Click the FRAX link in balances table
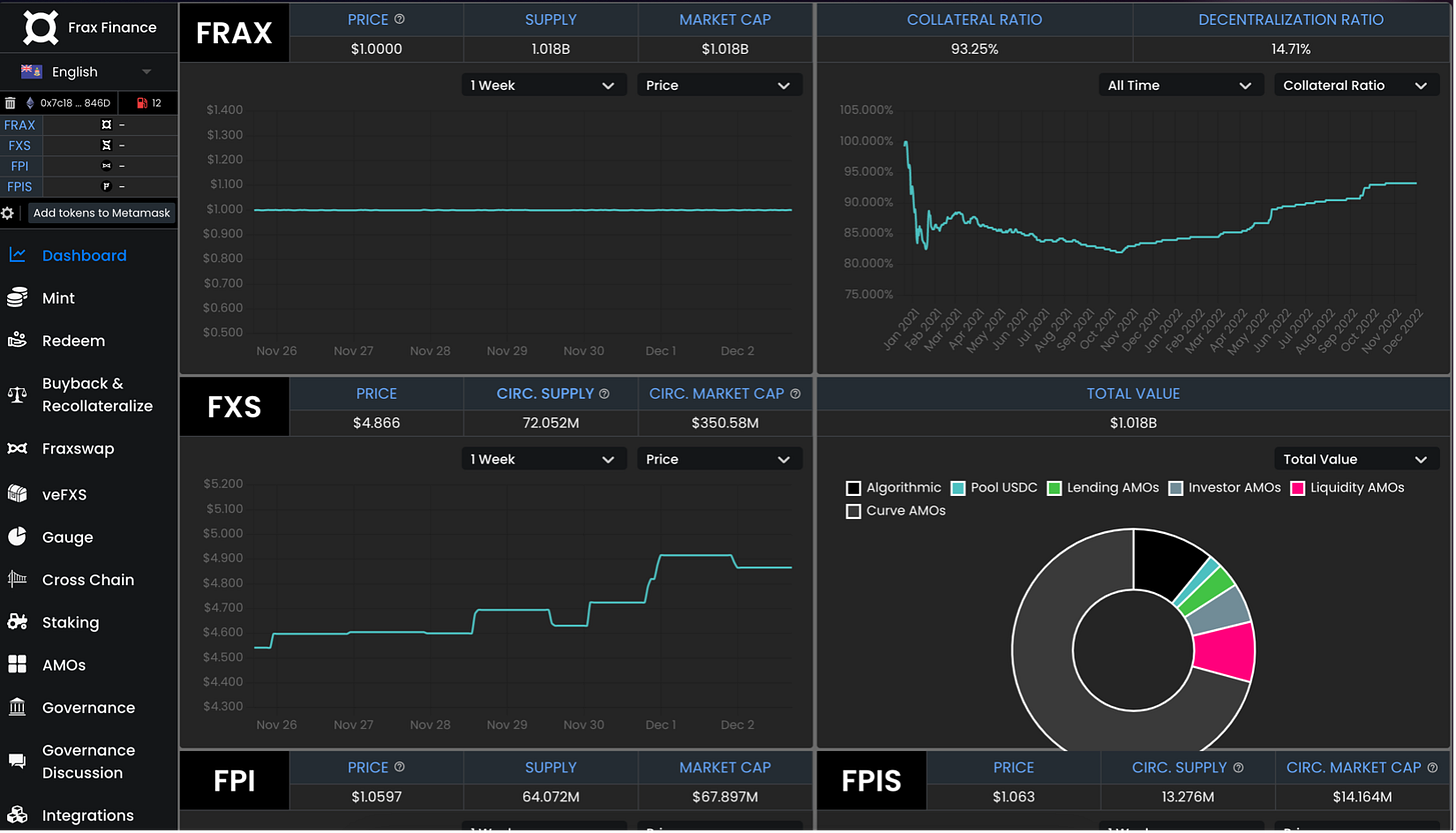 [20, 125]
